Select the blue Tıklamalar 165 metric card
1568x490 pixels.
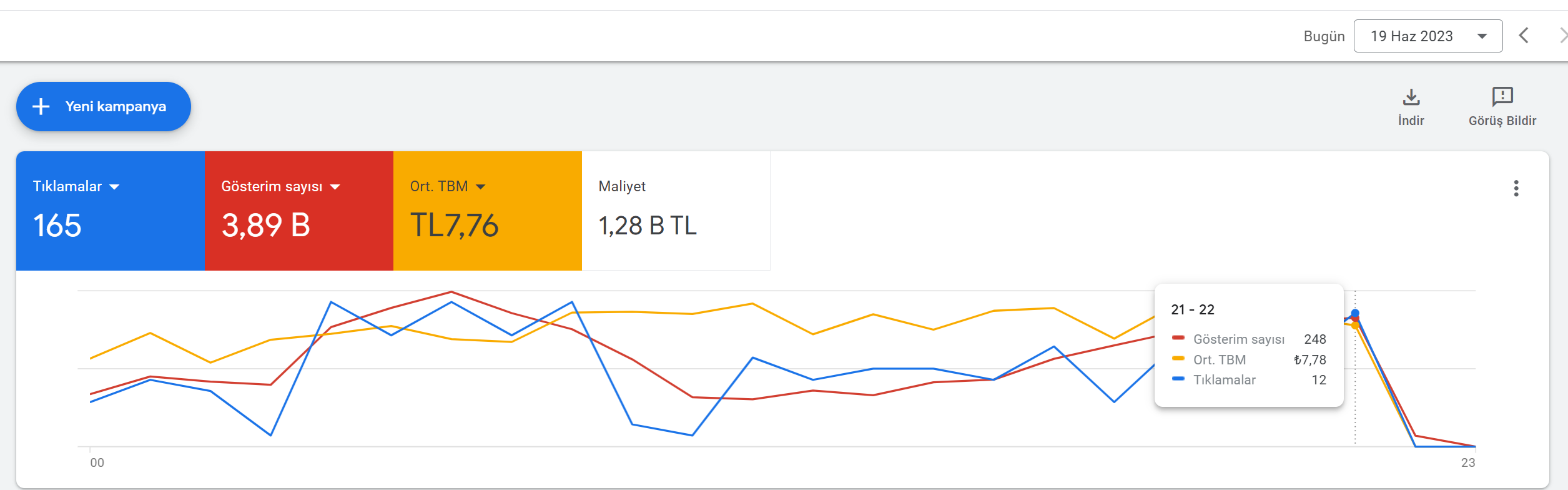pyautogui.click(x=111, y=211)
